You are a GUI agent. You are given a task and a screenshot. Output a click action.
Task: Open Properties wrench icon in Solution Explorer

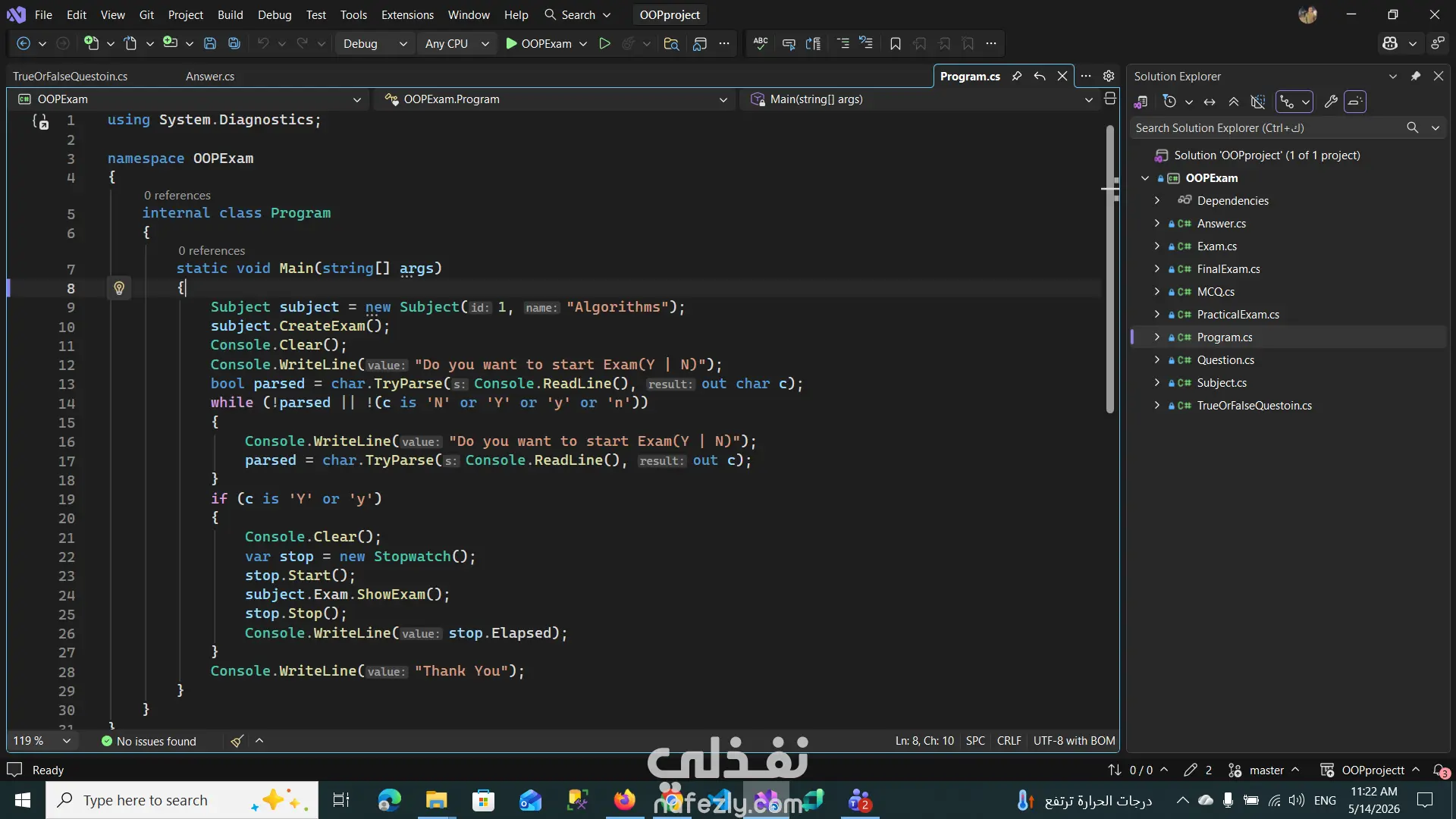coord(1331,102)
